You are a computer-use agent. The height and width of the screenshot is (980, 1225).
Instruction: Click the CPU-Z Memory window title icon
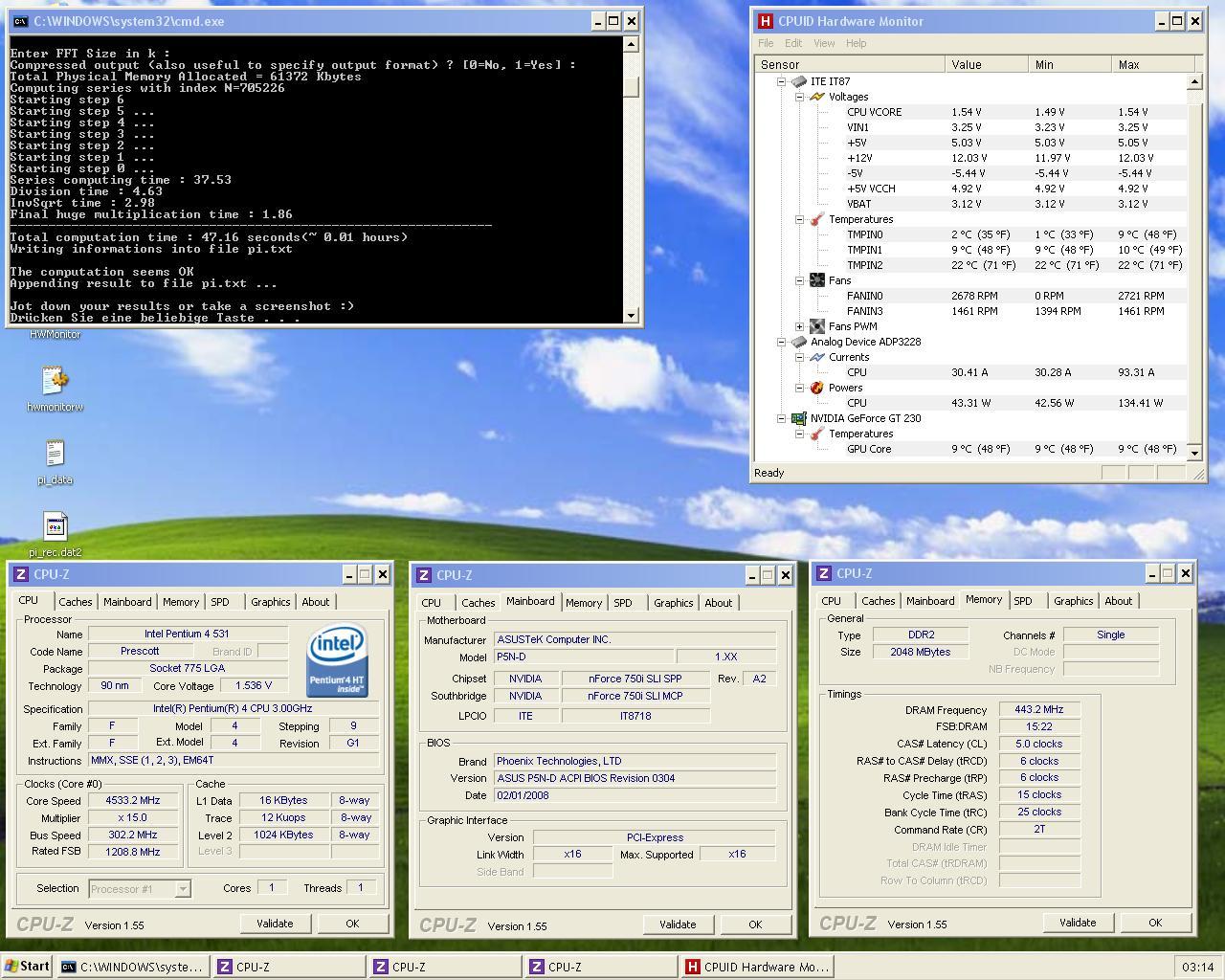click(825, 573)
